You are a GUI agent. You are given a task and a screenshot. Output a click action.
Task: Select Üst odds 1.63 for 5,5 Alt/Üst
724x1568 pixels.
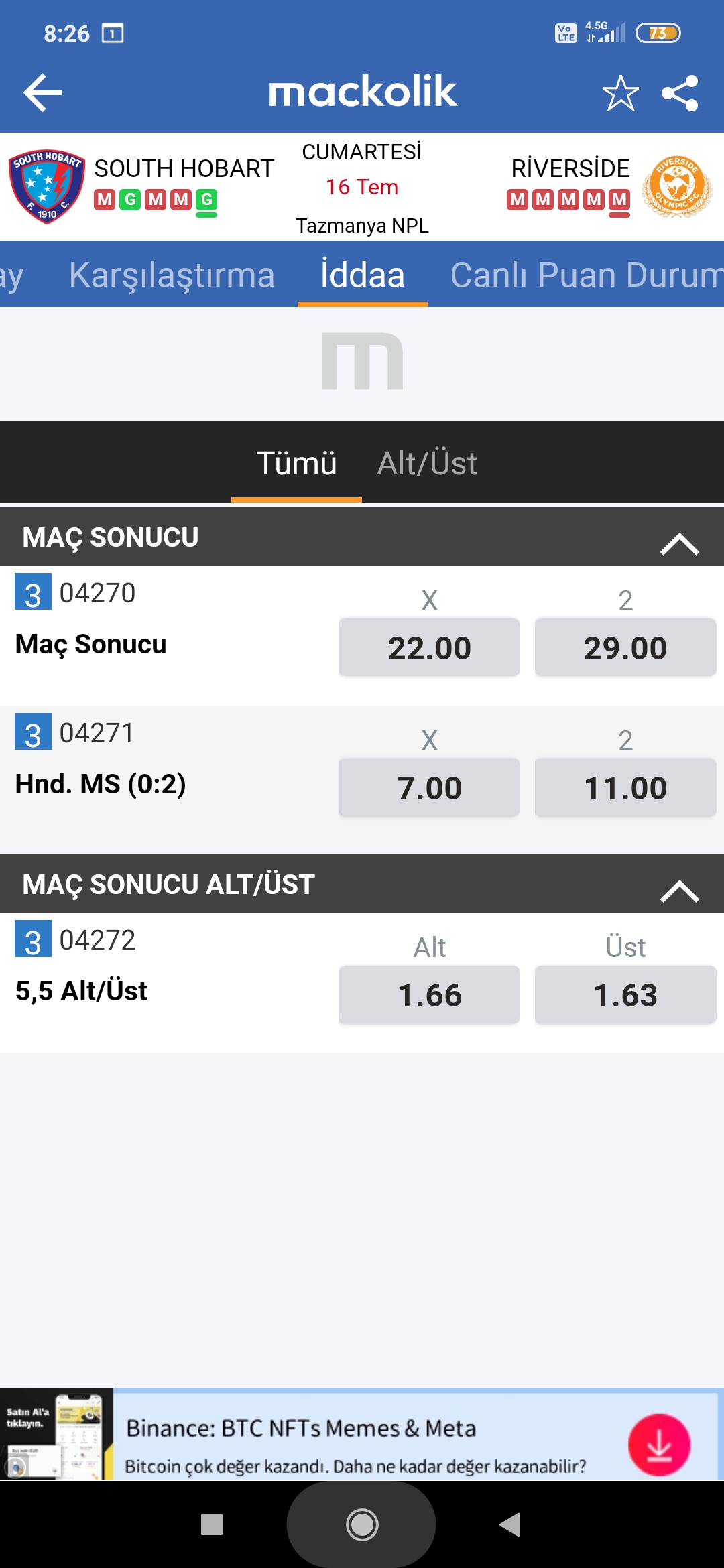[x=625, y=994]
